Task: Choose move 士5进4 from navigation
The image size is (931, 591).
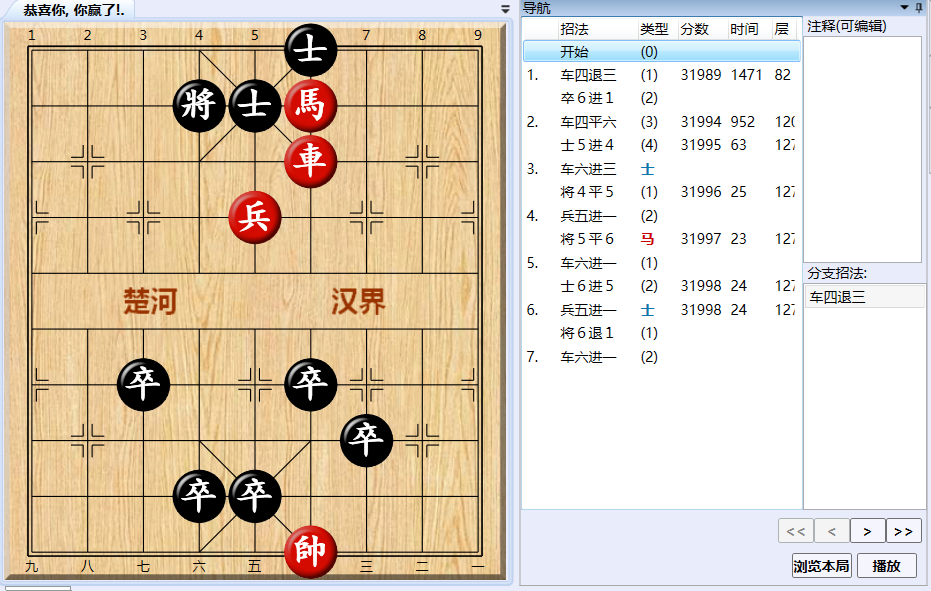Action: pos(584,144)
